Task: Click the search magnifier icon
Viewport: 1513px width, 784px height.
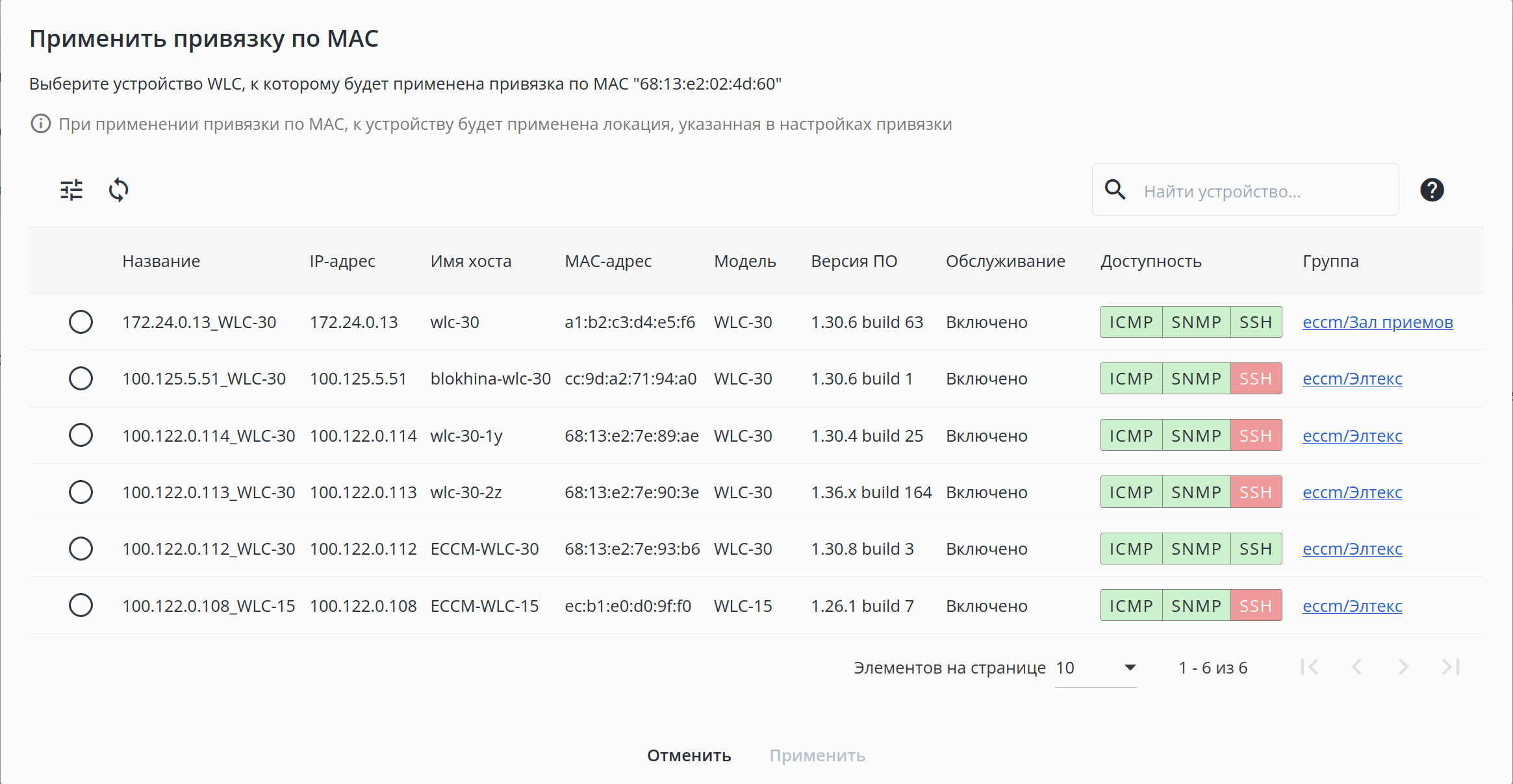Action: click(x=1115, y=190)
